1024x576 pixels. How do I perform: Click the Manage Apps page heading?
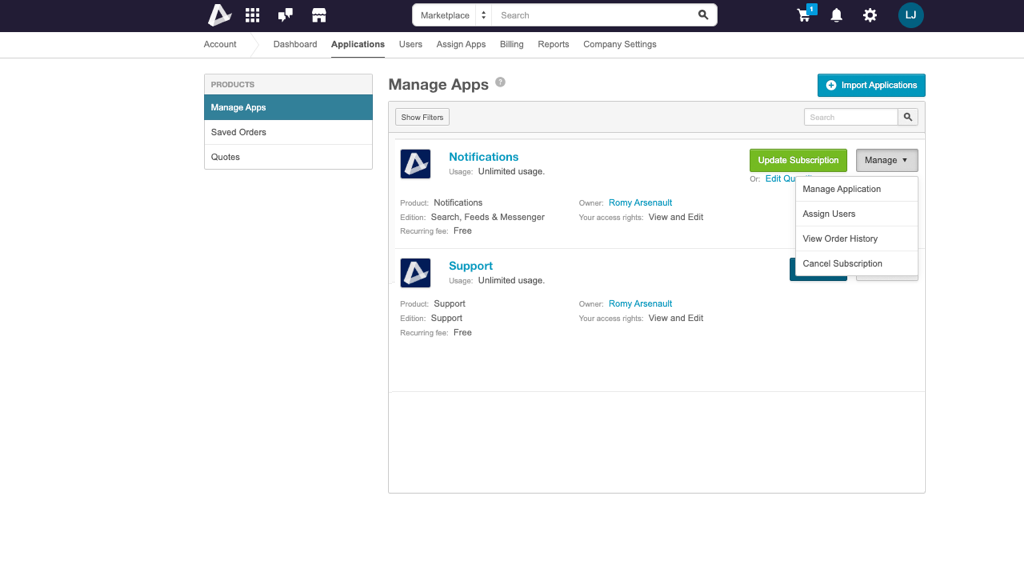click(x=438, y=84)
